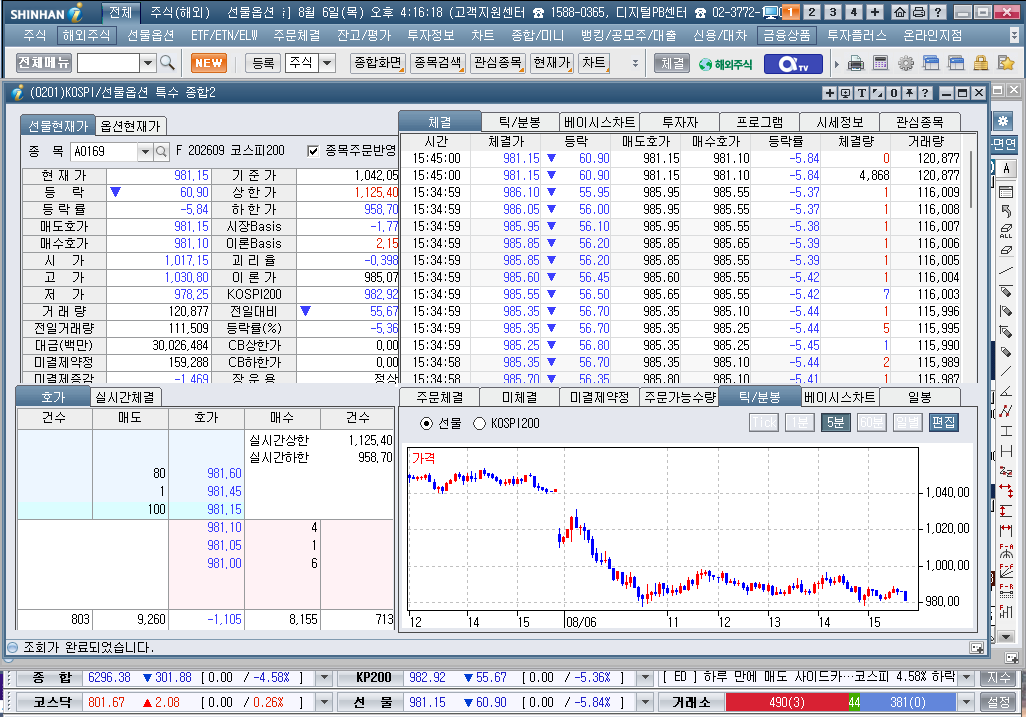Click the gear icon above chart sidebar
Viewport: 1026px width, 717px height.
coord(1002,121)
